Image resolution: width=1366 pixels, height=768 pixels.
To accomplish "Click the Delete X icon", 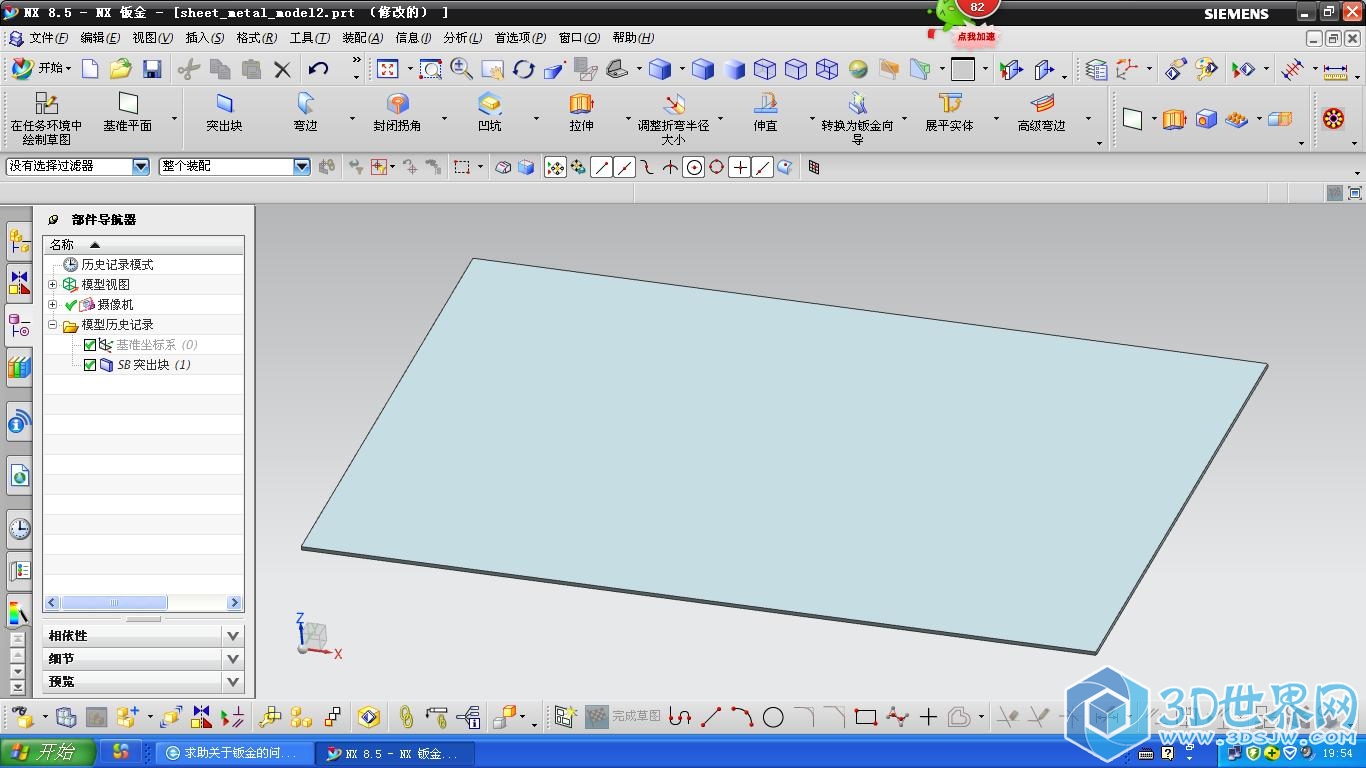I will click(x=282, y=69).
